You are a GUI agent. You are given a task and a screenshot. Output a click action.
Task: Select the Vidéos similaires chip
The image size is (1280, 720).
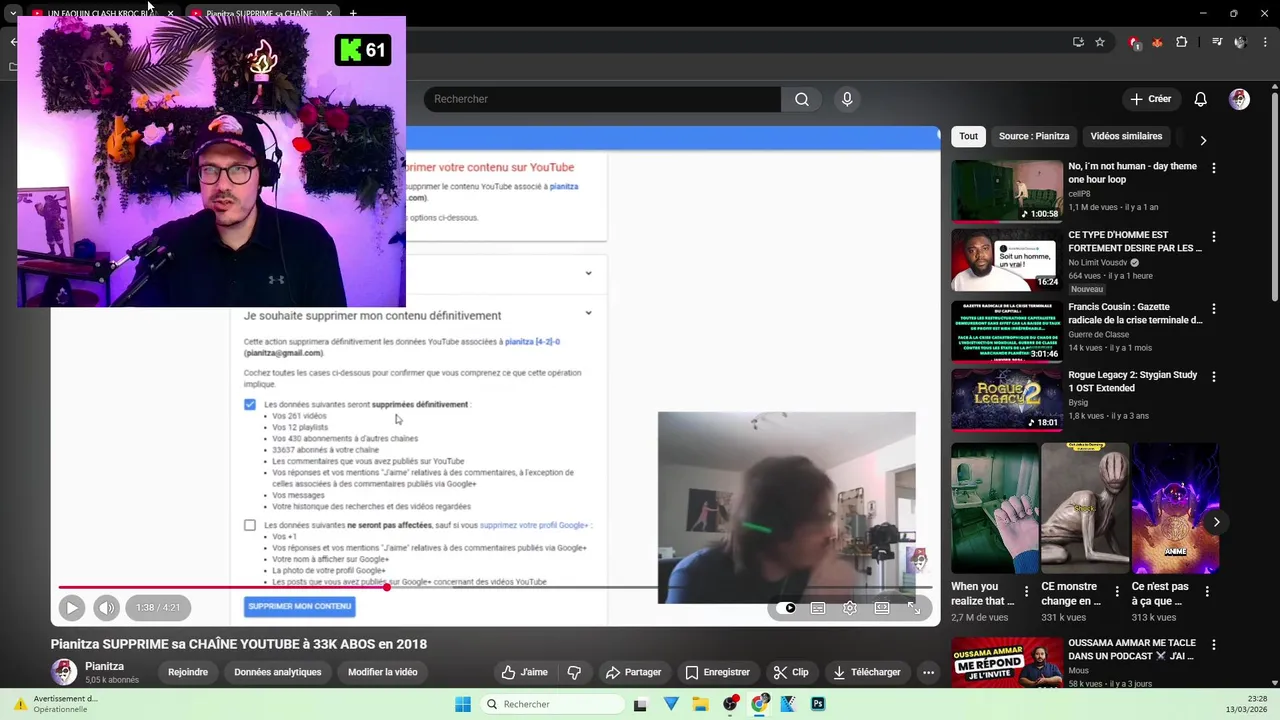(x=1126, y=136)
